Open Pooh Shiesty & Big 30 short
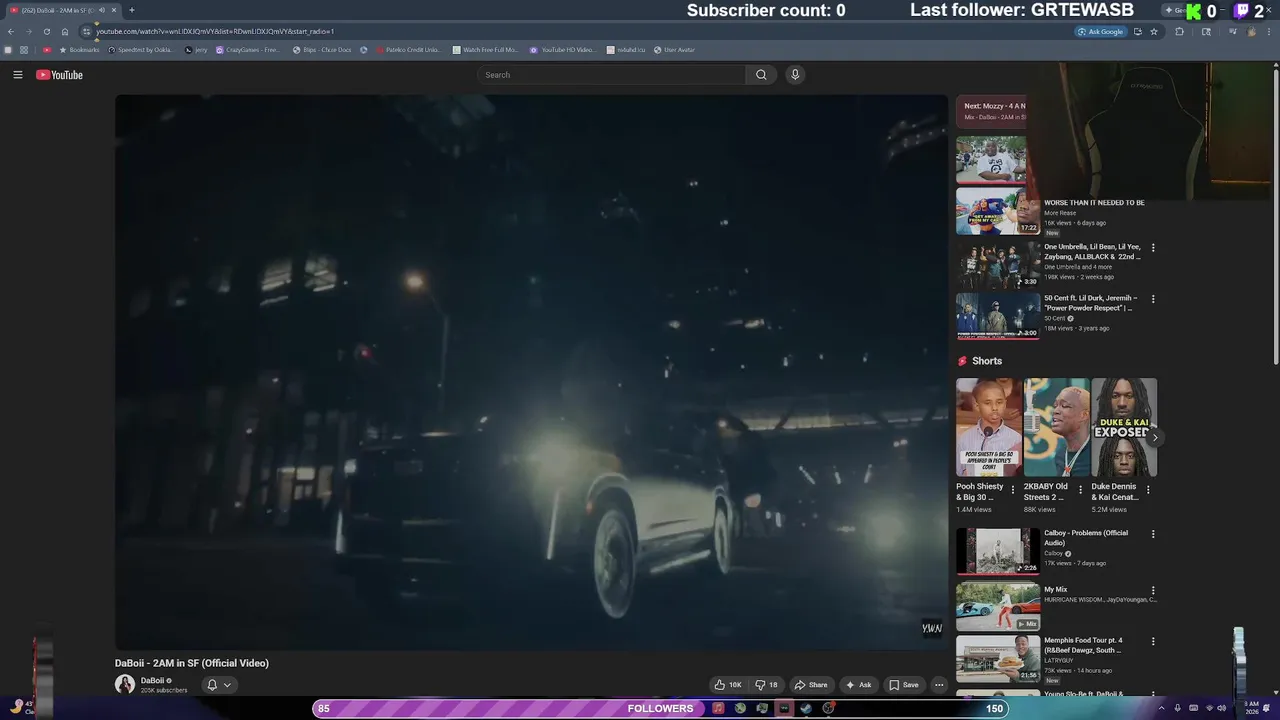Viewport: 1280px width, 720px height. 989,427
